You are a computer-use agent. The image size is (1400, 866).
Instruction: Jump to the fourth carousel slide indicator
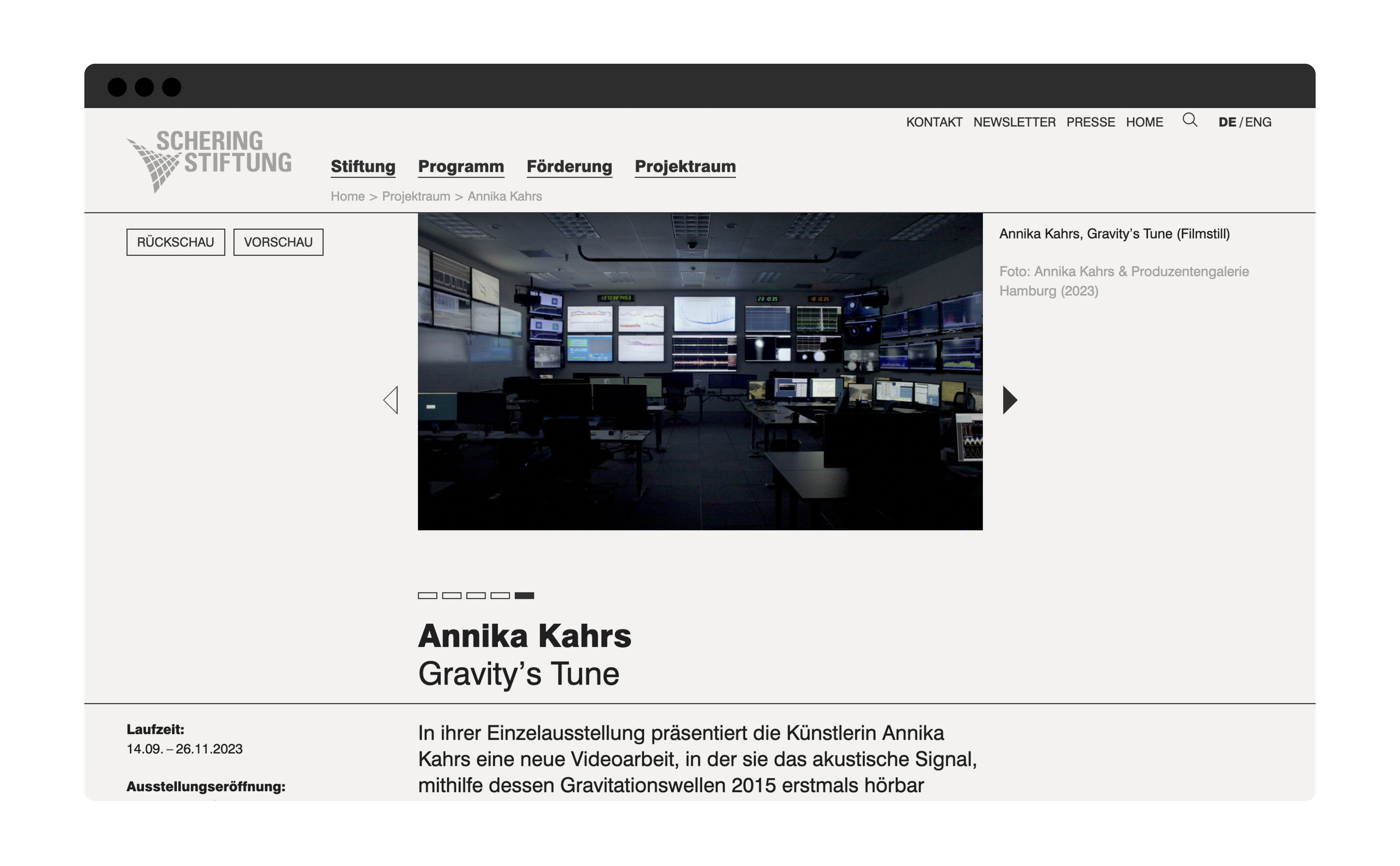pos(500,596)
